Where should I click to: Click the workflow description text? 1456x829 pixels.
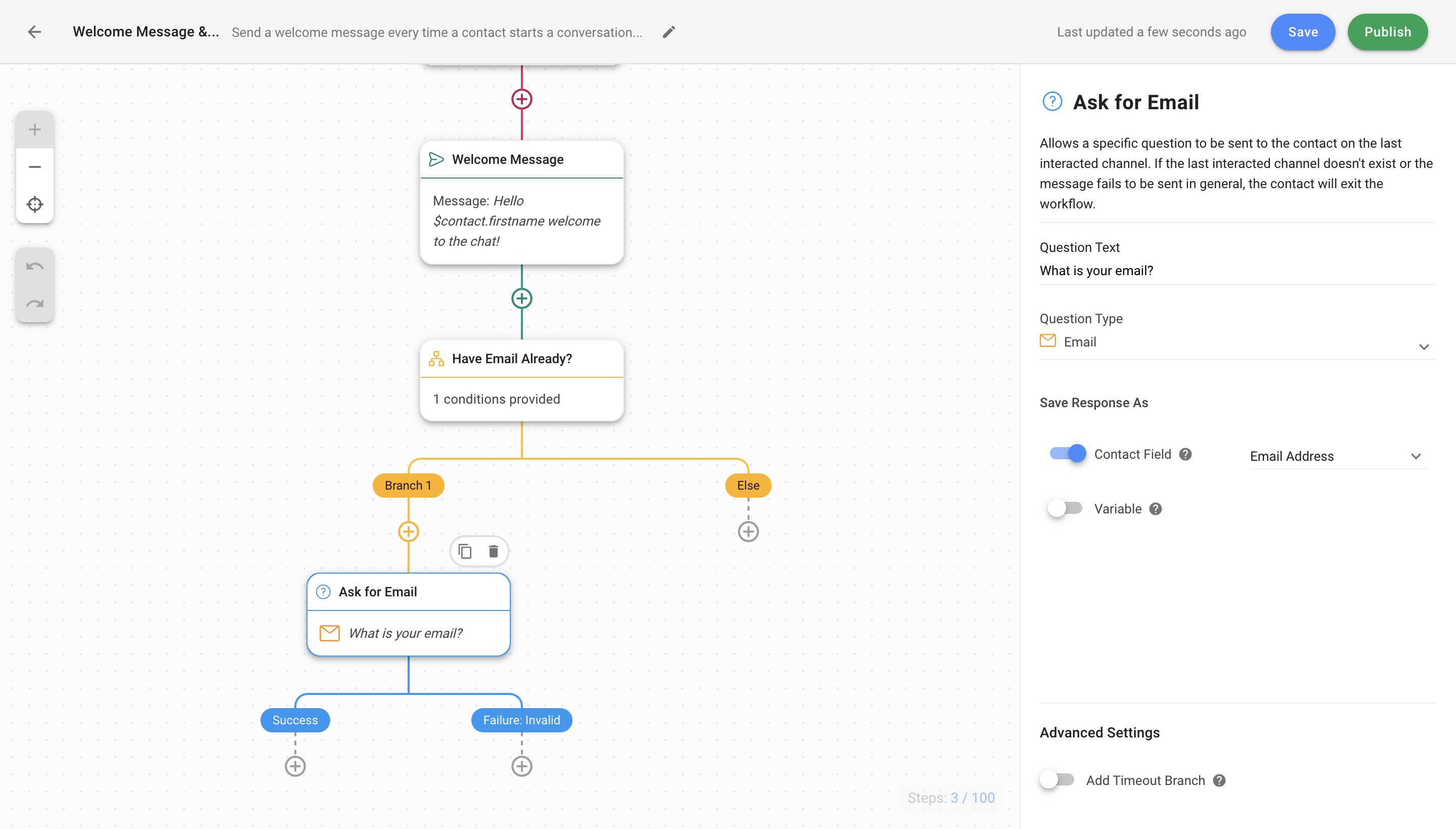(436, 32)
